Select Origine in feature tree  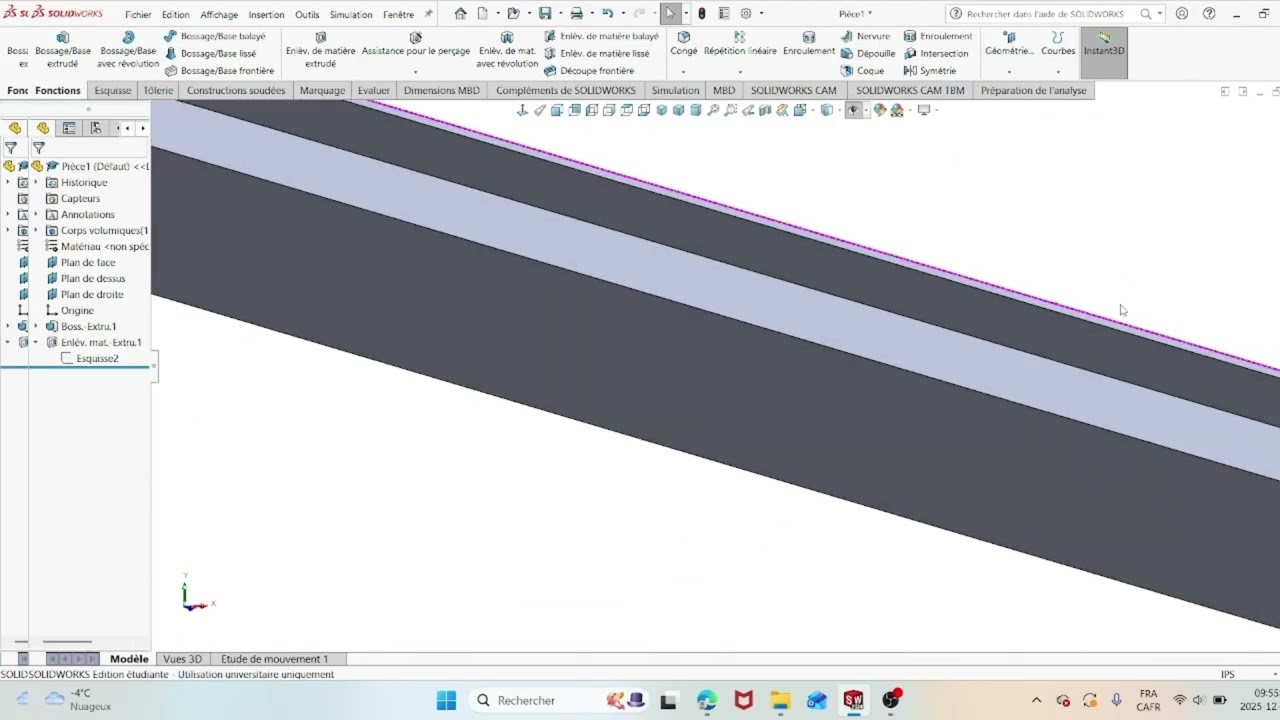point(77,310)
